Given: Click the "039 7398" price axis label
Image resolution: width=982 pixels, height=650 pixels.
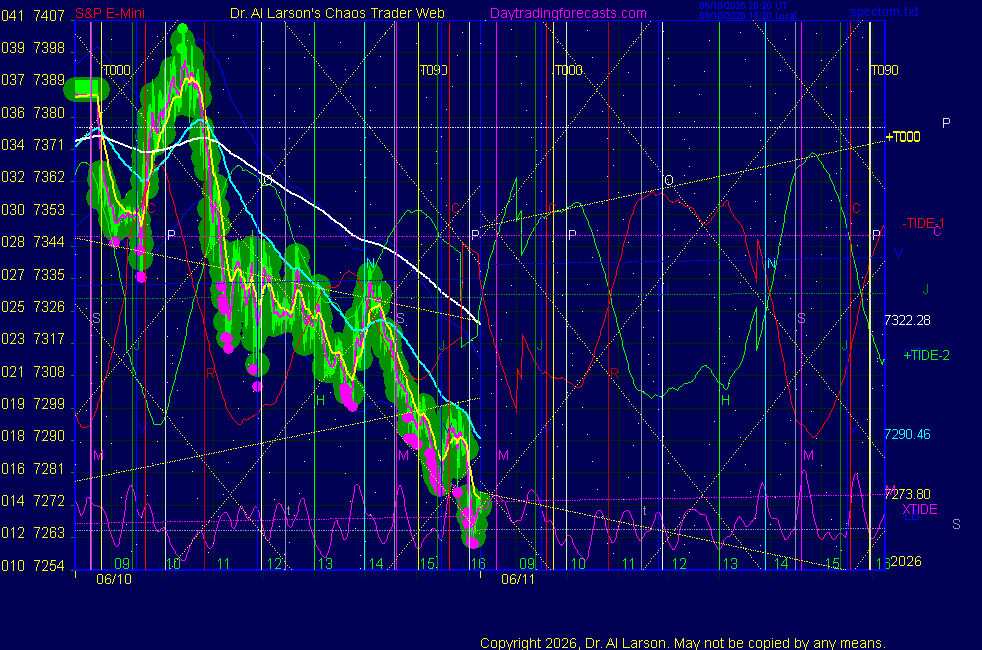Looking at the screenshot, I should pos(33,48).
